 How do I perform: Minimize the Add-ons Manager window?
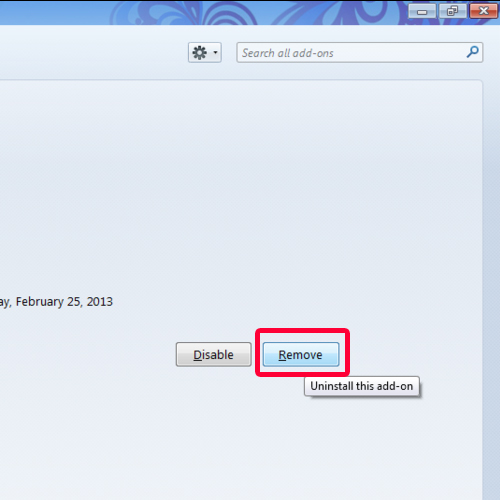pos(422,12)
